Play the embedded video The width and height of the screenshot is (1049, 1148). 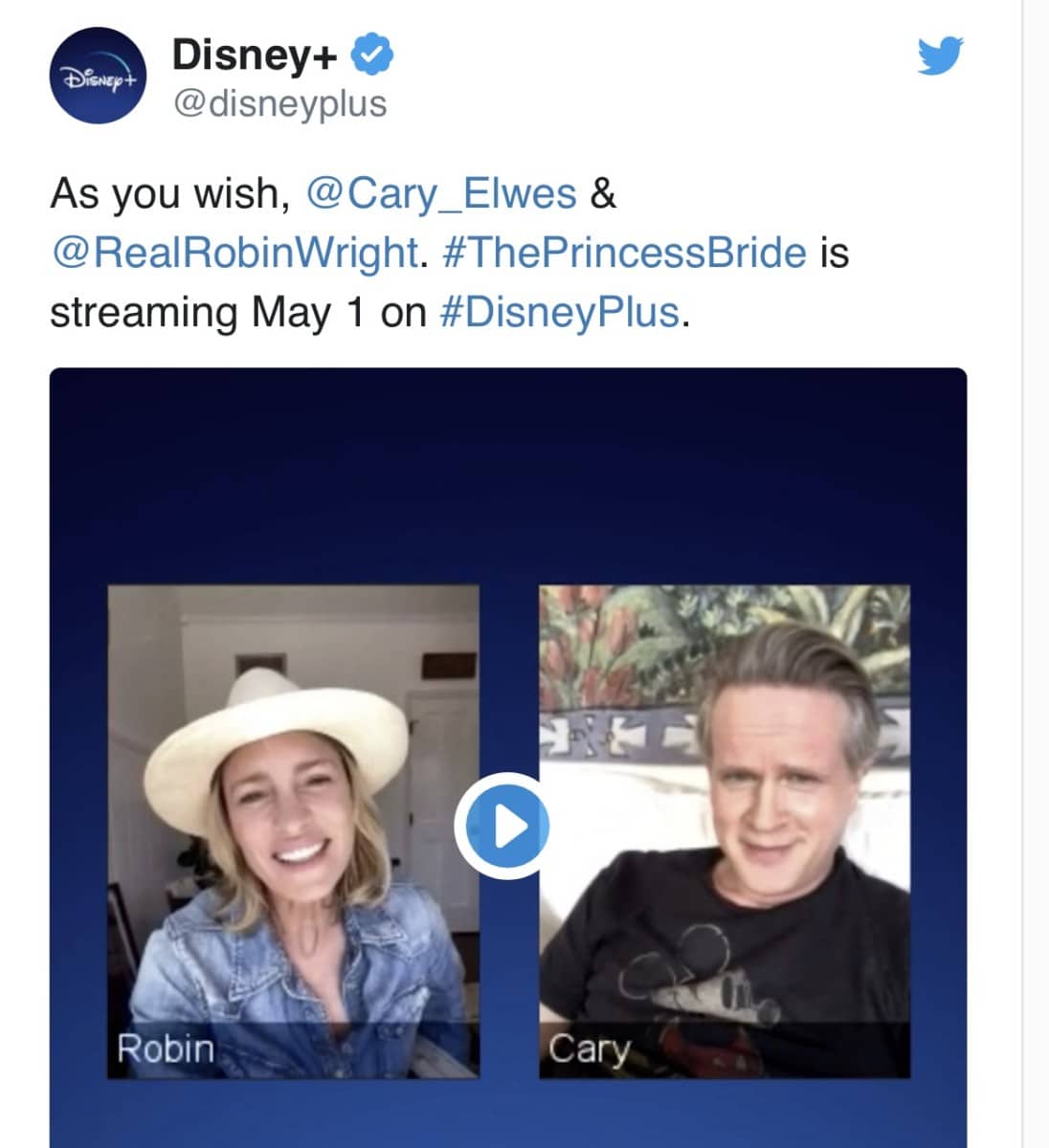pos(502,825)
